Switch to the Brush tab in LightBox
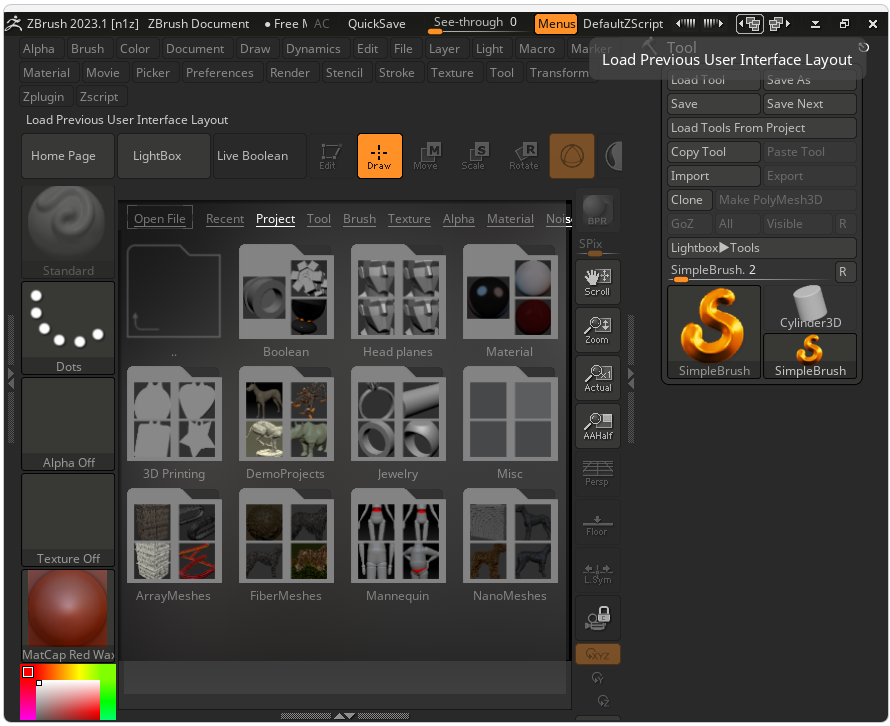Image resolution: width=890 pixels, height=726 pixels. click(359, 219)
